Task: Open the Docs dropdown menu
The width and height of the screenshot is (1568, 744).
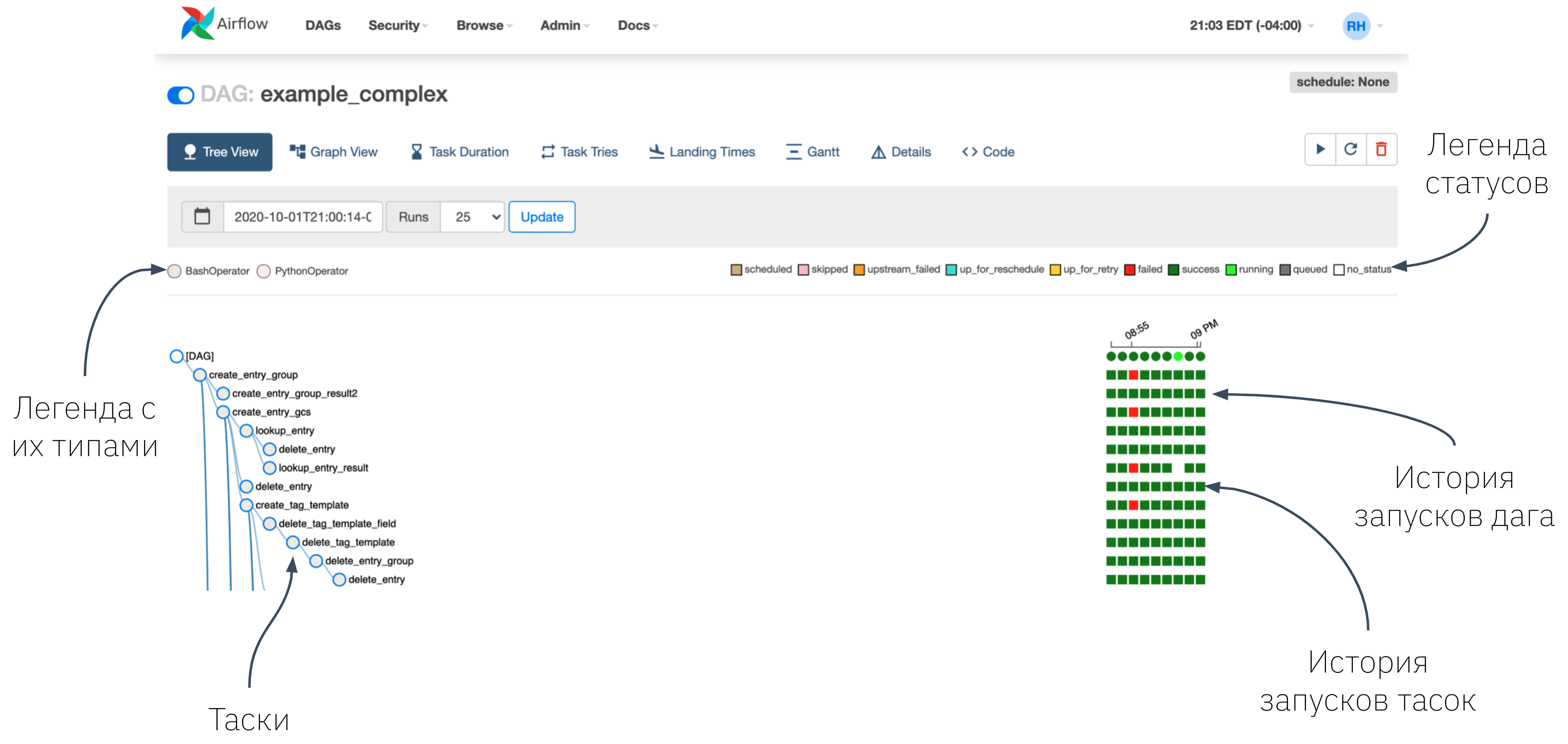Action: tap(638, 26)
